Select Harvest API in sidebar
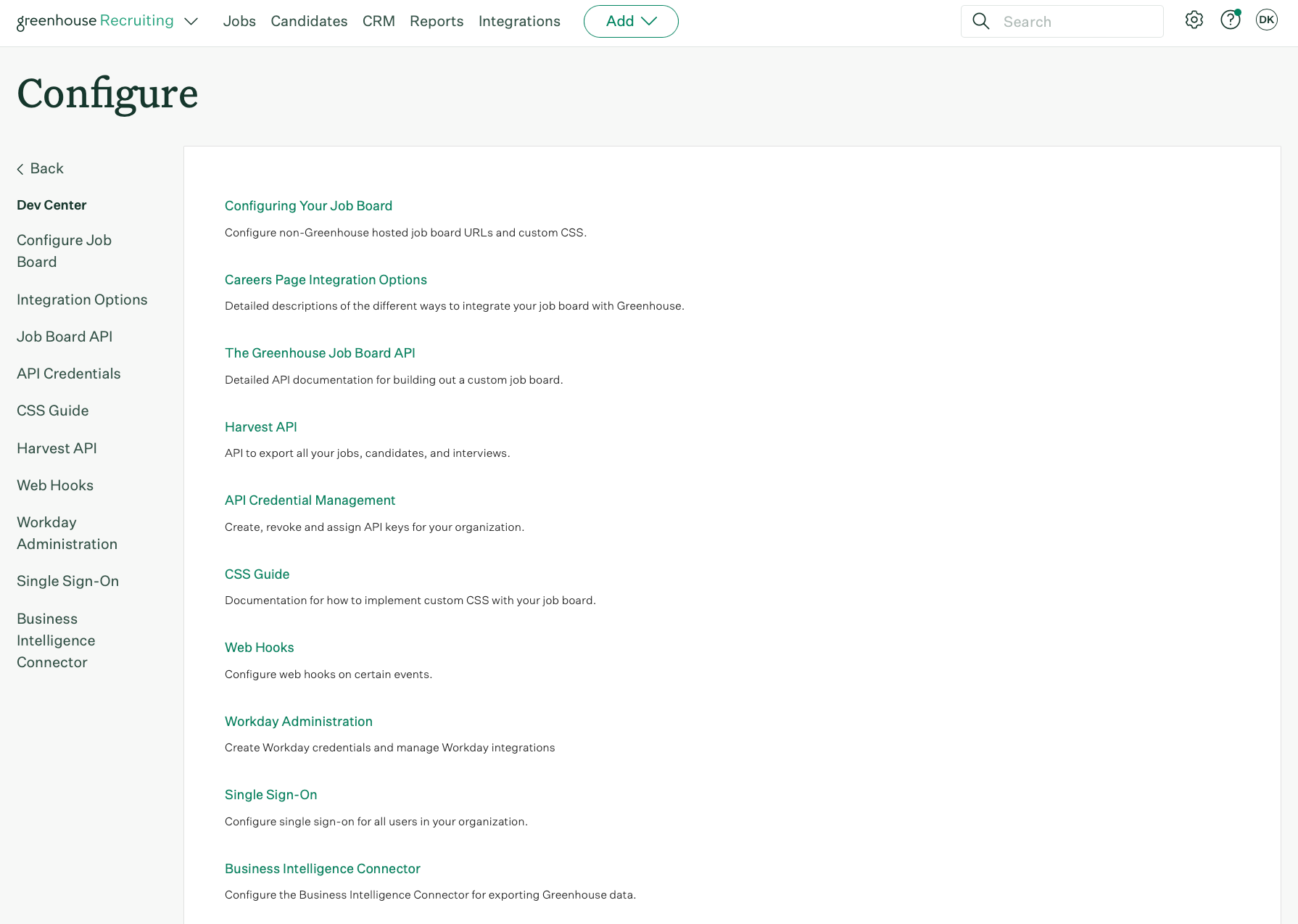This screenshot has width=1298, height=924. pyautogui.click(x=57, y=448)
